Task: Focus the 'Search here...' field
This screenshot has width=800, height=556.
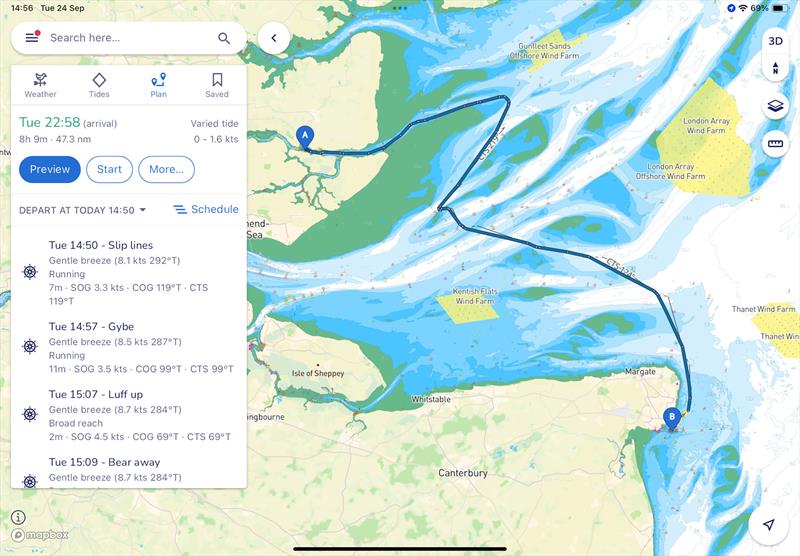Action: coord(129,38)
